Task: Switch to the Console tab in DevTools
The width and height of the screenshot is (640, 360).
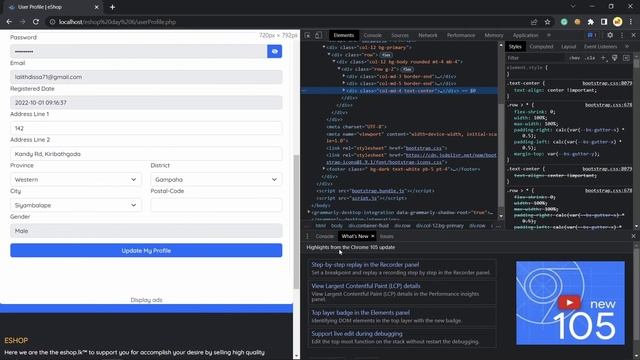Action: (x=373, y=36)
